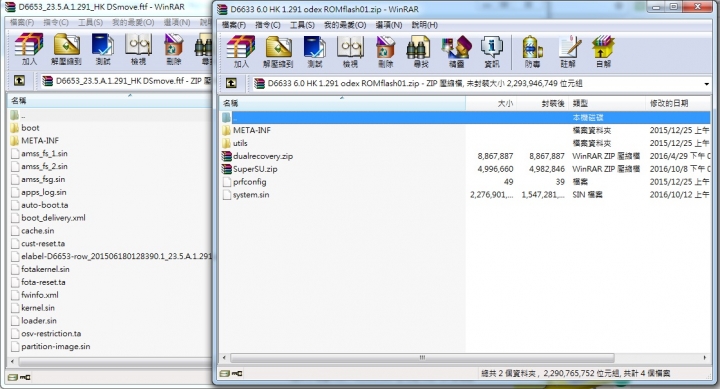This screenshot has width=720, height=389.
Task: Click left scroll arrow in DSmove.ftf window
Action: pyautogui.click(x=12, y=361)
